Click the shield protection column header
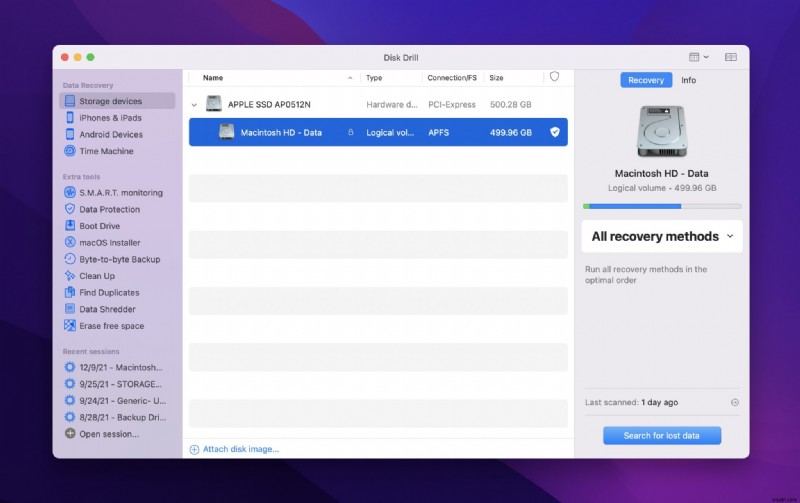This screenshot has height=503, width=800. point(555,77)
